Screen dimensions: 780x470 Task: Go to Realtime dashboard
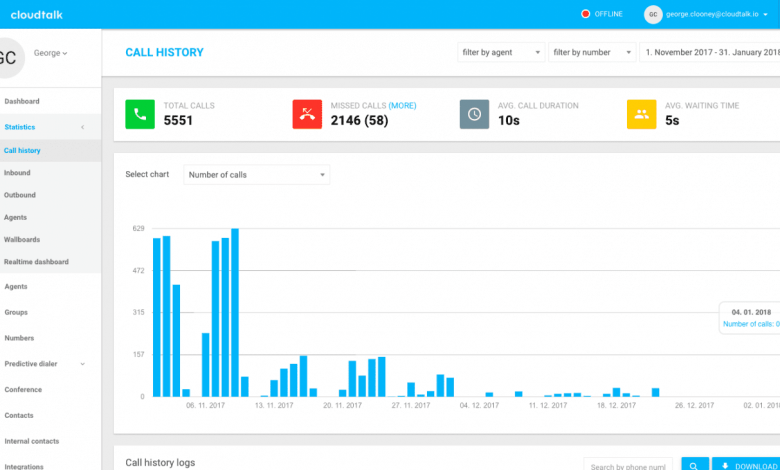point(36,262)
